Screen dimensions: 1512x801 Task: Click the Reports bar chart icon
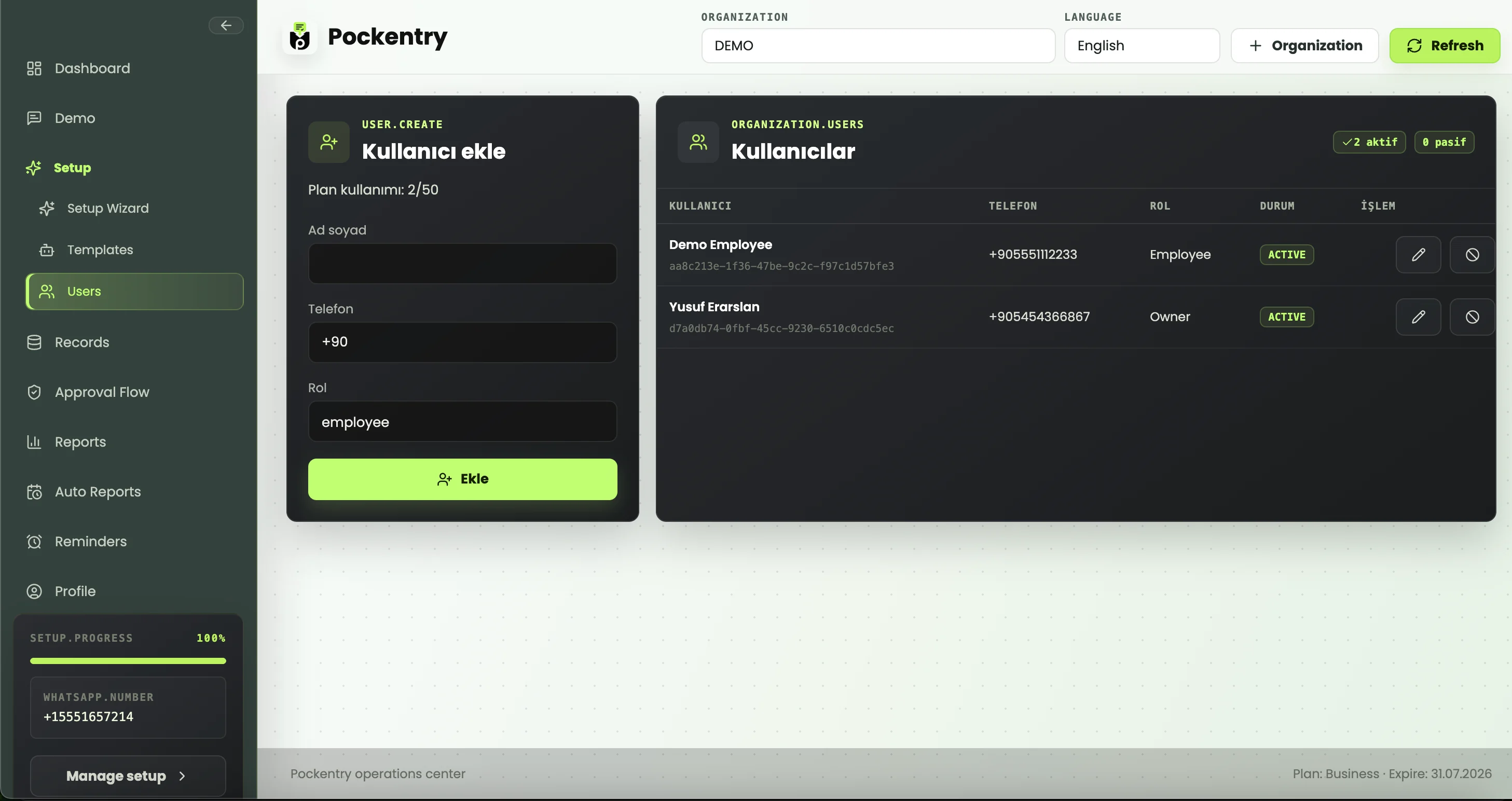(x=34, y=442)
